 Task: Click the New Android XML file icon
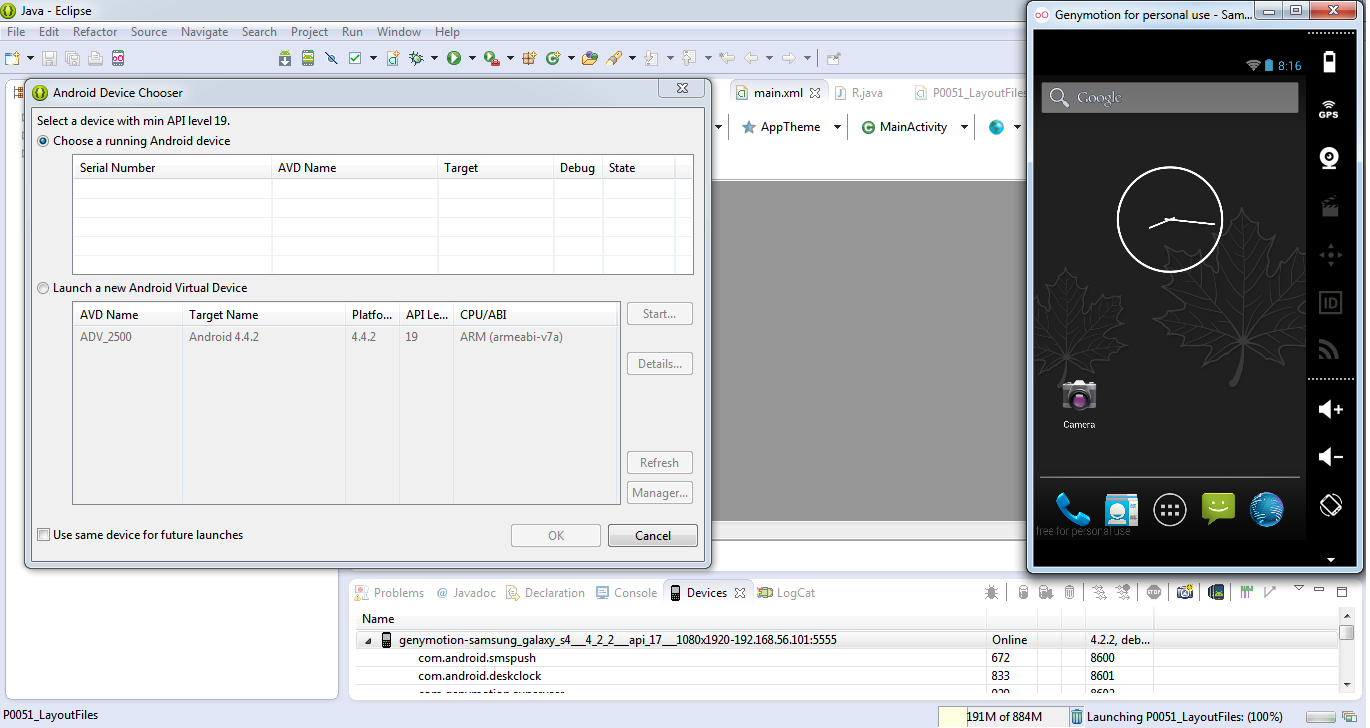393,58
